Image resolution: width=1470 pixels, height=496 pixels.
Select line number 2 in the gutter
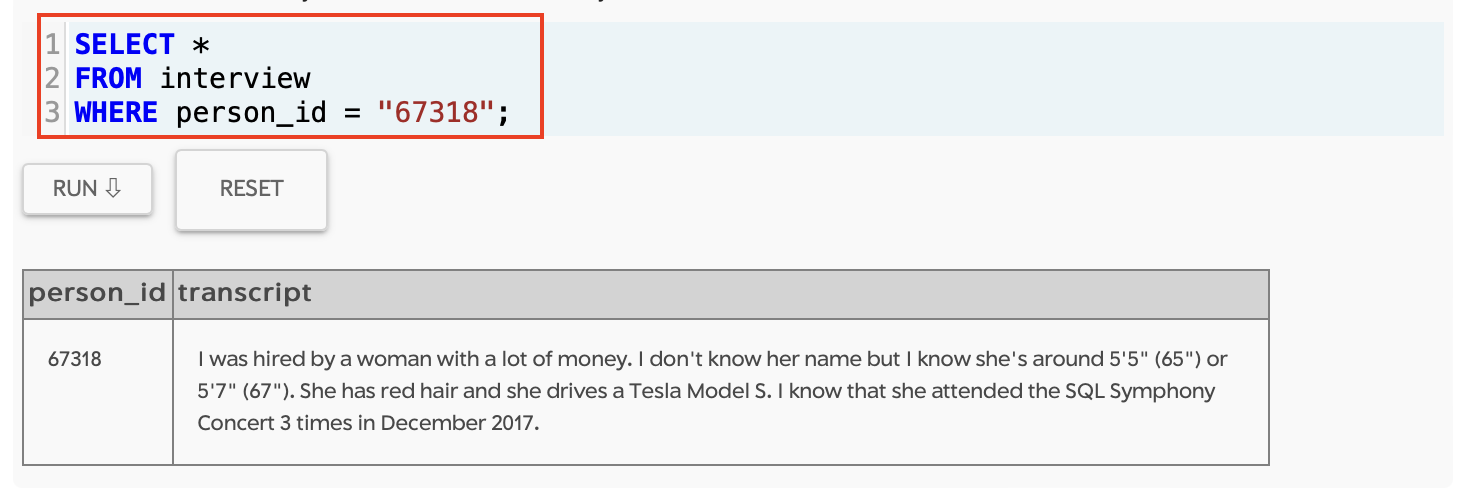53,78
